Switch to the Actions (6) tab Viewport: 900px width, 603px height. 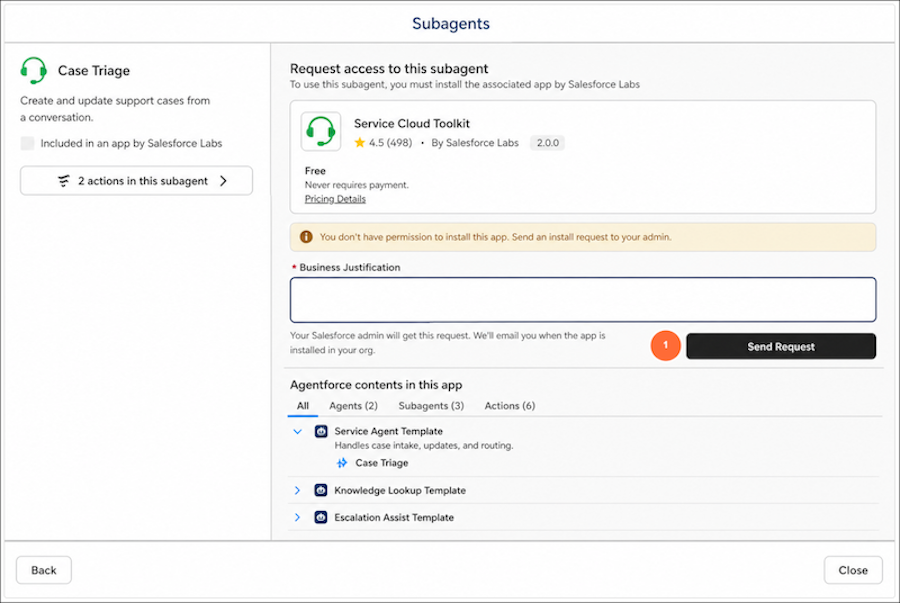pyautogui.click(x=510, y=406)
